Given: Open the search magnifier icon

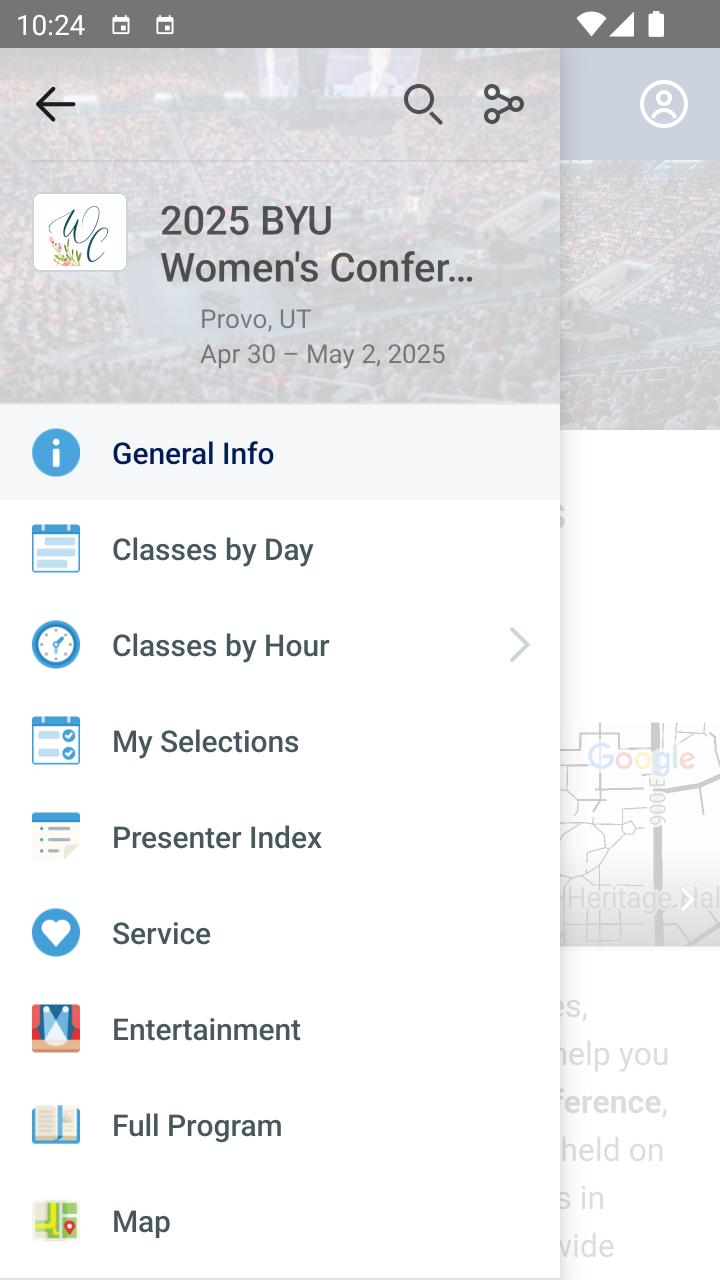Looking at the screenshot, I should [x=423, y=104].
